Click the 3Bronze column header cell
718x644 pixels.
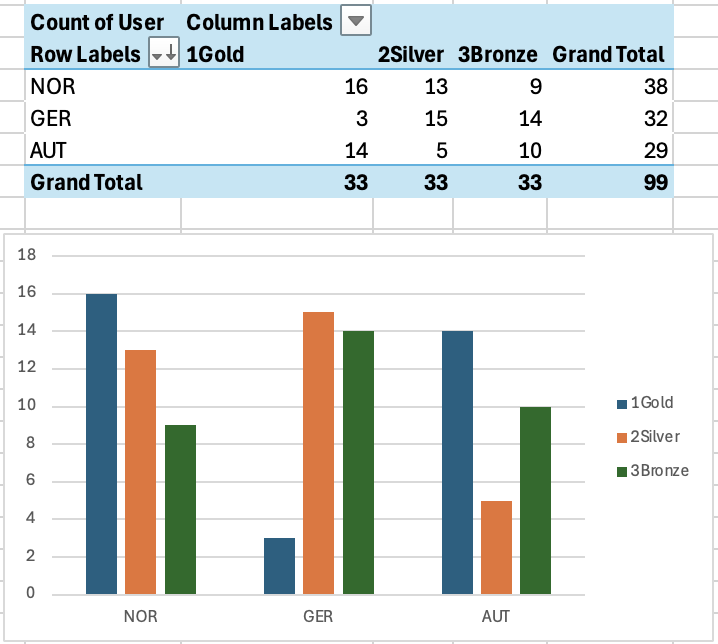click(498, 55)
